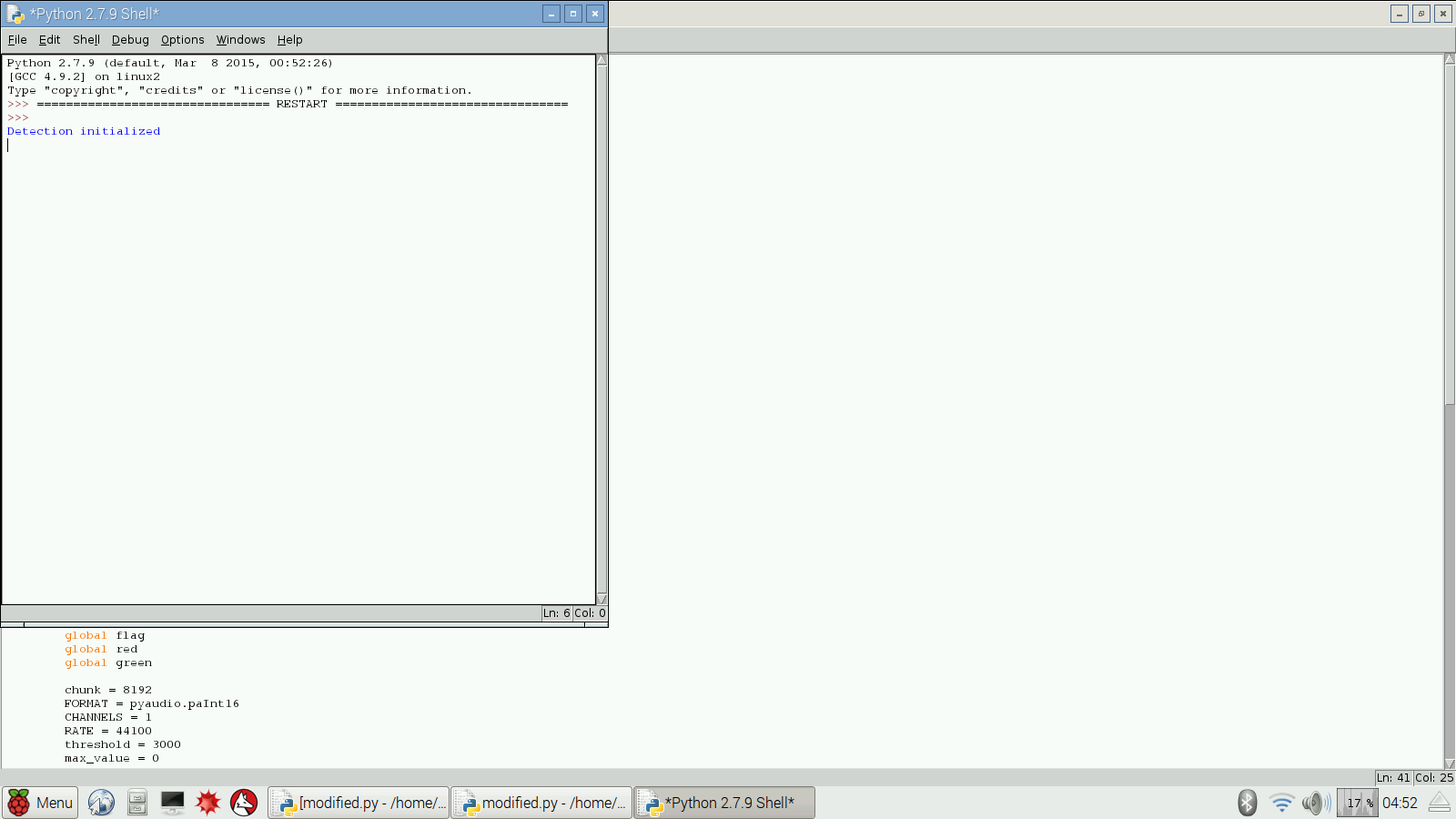
Task: Click the 'CHANNELS = 1' code line
Action: pos(108,717)
